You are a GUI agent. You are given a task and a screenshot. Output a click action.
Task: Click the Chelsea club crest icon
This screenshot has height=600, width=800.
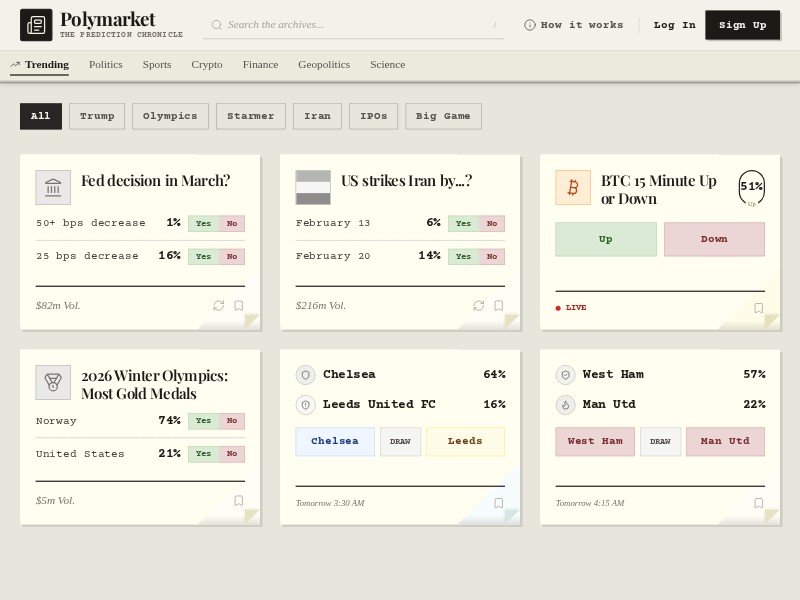click(304, 374)
